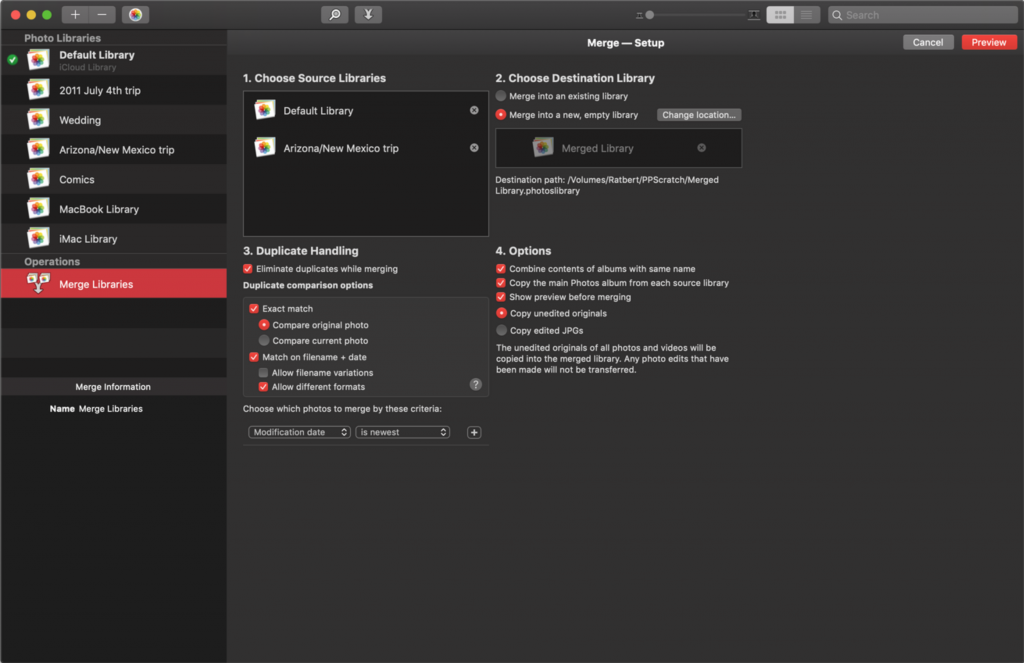
Task: Select Wedding library in sidebar
Action: click(x=80, y=120)
